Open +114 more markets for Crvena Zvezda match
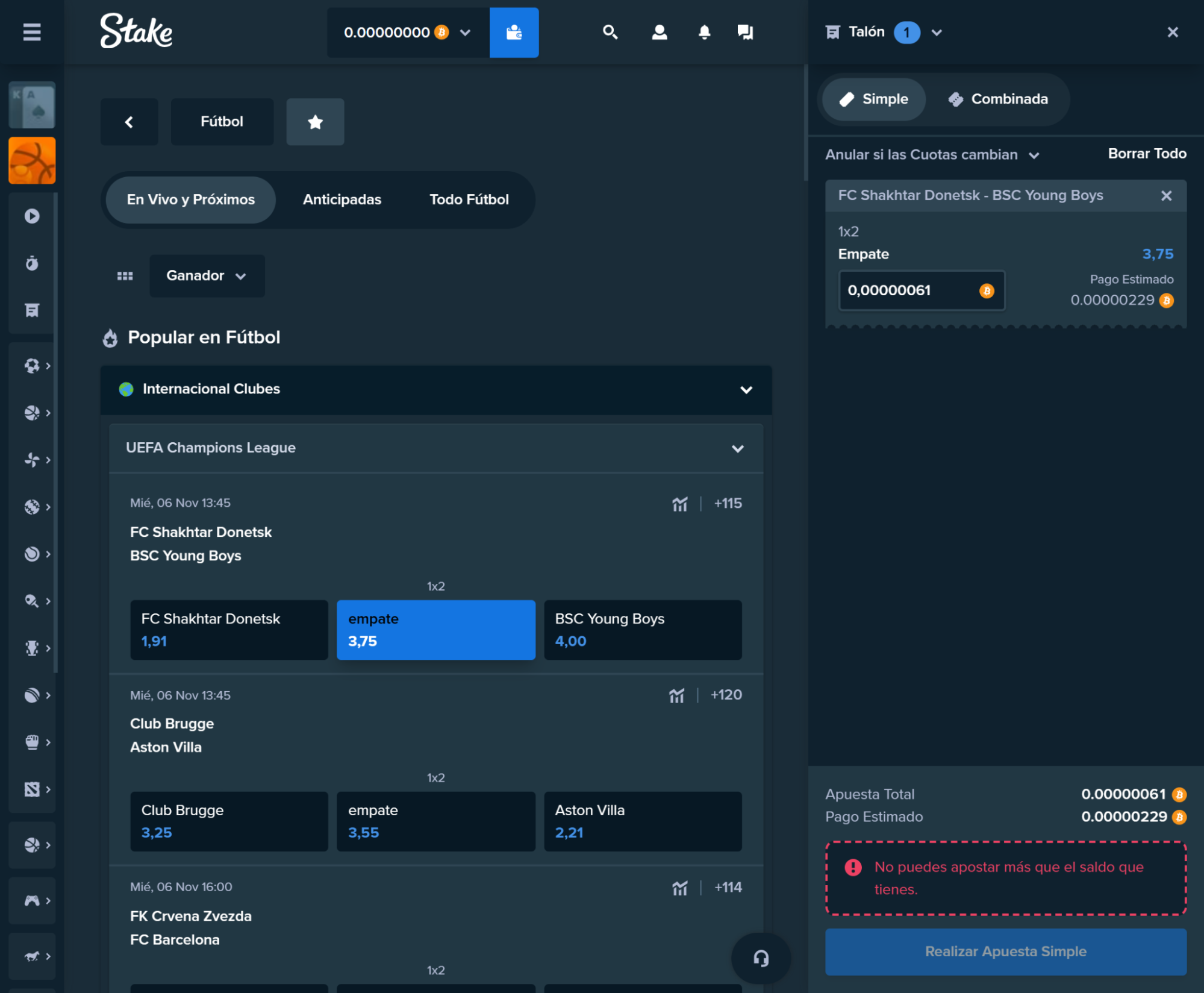This screenshot has width=1204, height=993. (x=728, y=888)
